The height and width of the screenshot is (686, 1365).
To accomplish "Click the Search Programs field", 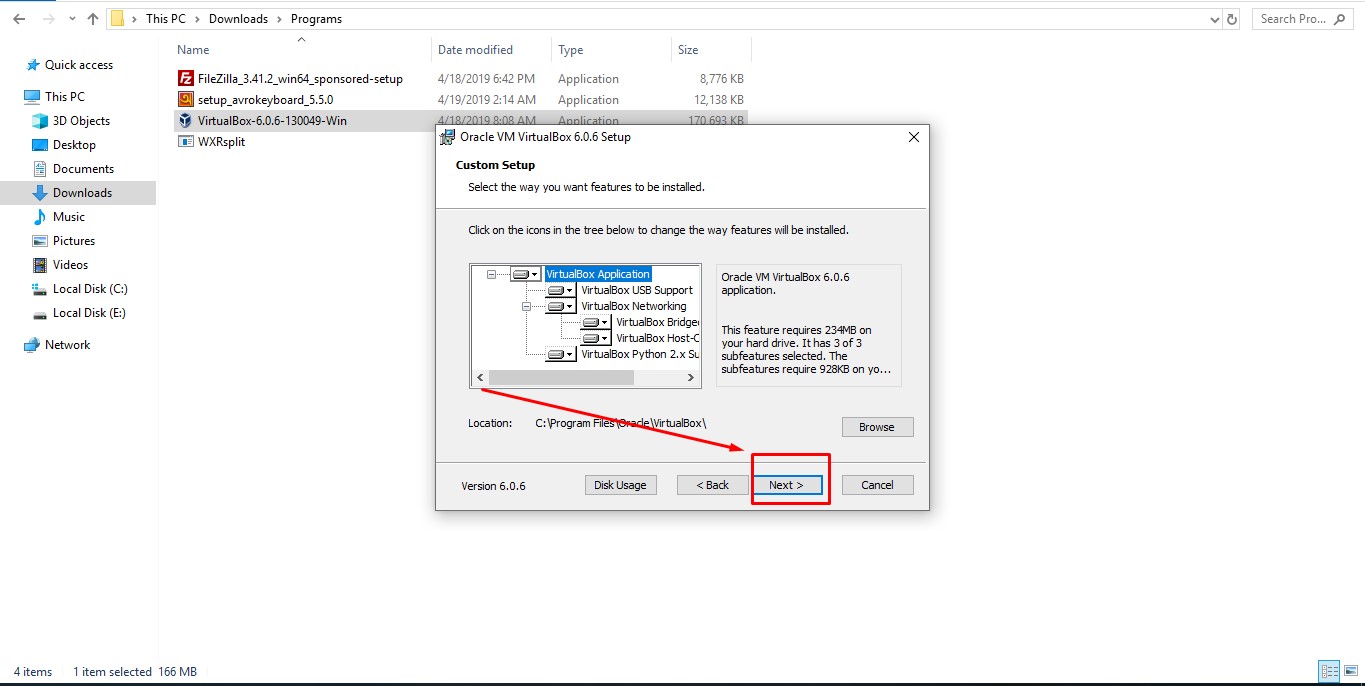I will tap(1304, 19).
